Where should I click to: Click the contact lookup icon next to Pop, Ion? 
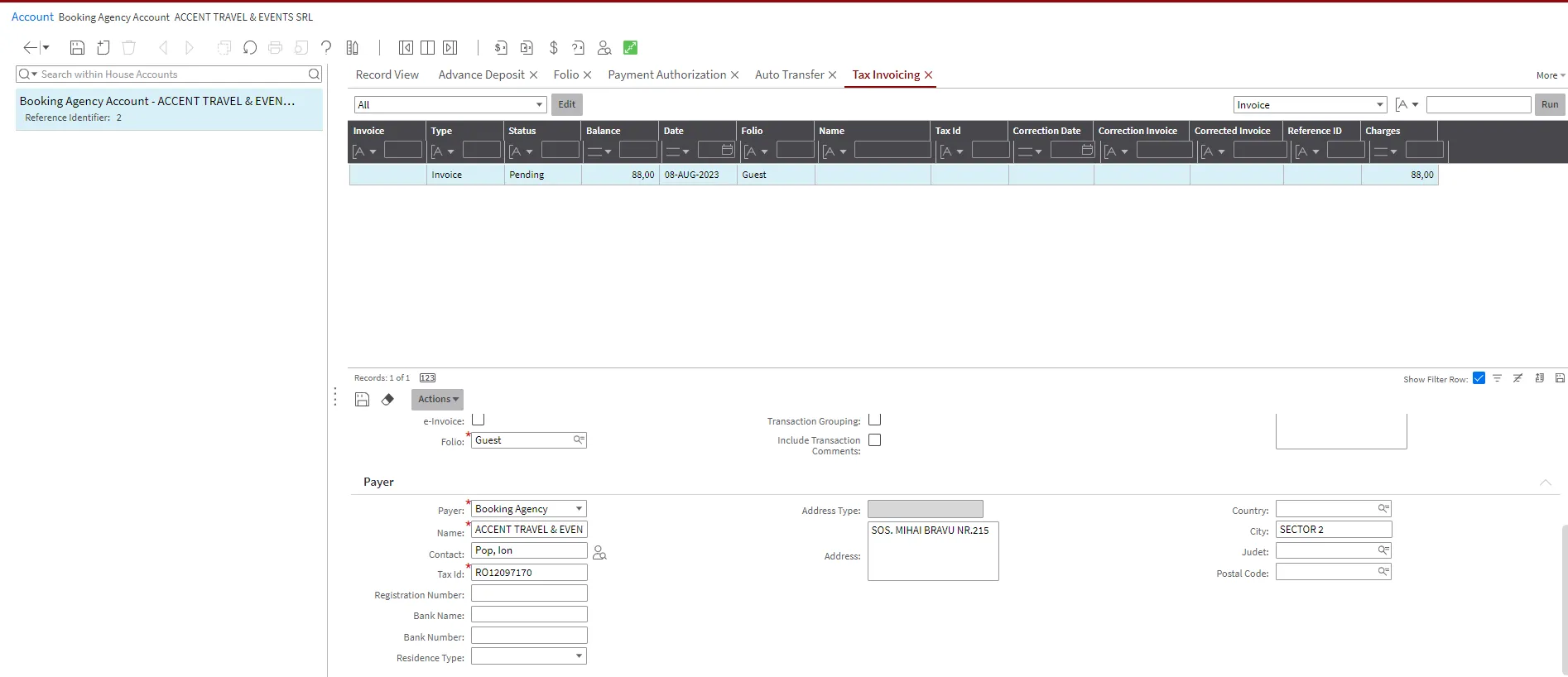[600, 553]
